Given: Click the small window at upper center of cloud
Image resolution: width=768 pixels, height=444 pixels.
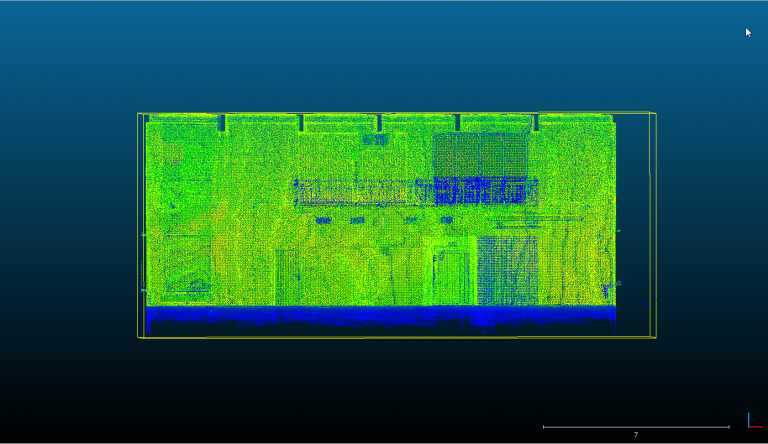Looking at the screenshot, I should click(375, 140).
